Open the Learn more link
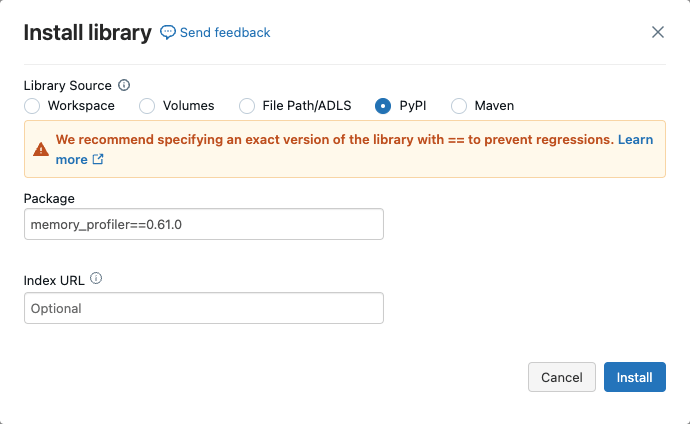This screenshot has width=690, height=424. tap(635, 140)
